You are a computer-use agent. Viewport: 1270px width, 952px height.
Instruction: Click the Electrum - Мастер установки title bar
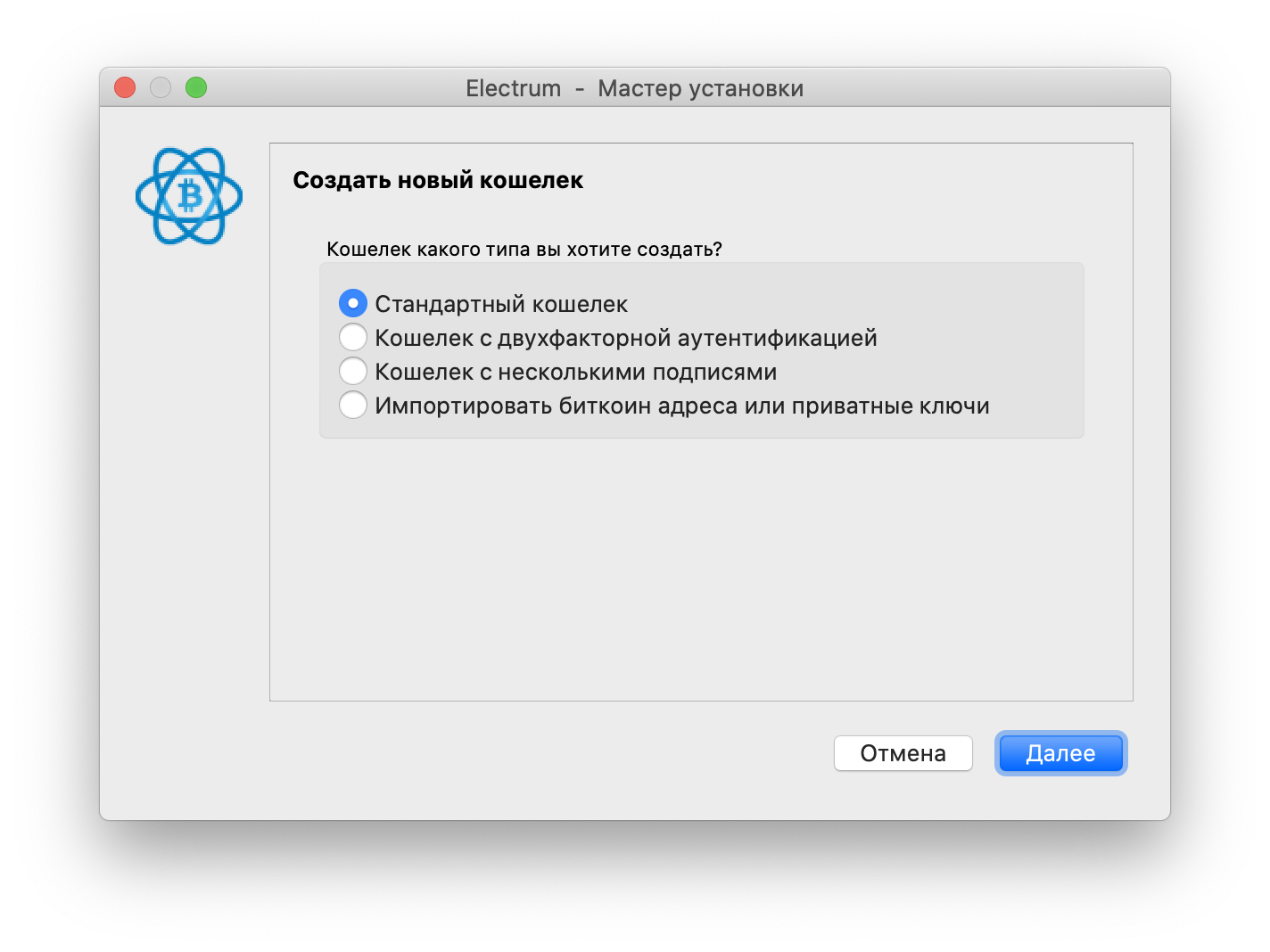(634, 88)
